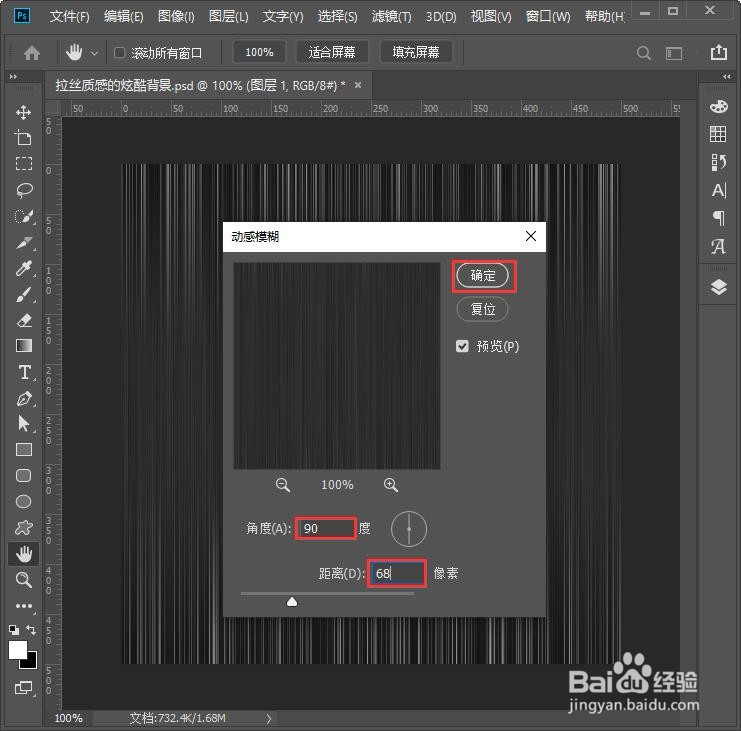
Task: Select the Zoom tool in toolbox
Action: [24, 580]
